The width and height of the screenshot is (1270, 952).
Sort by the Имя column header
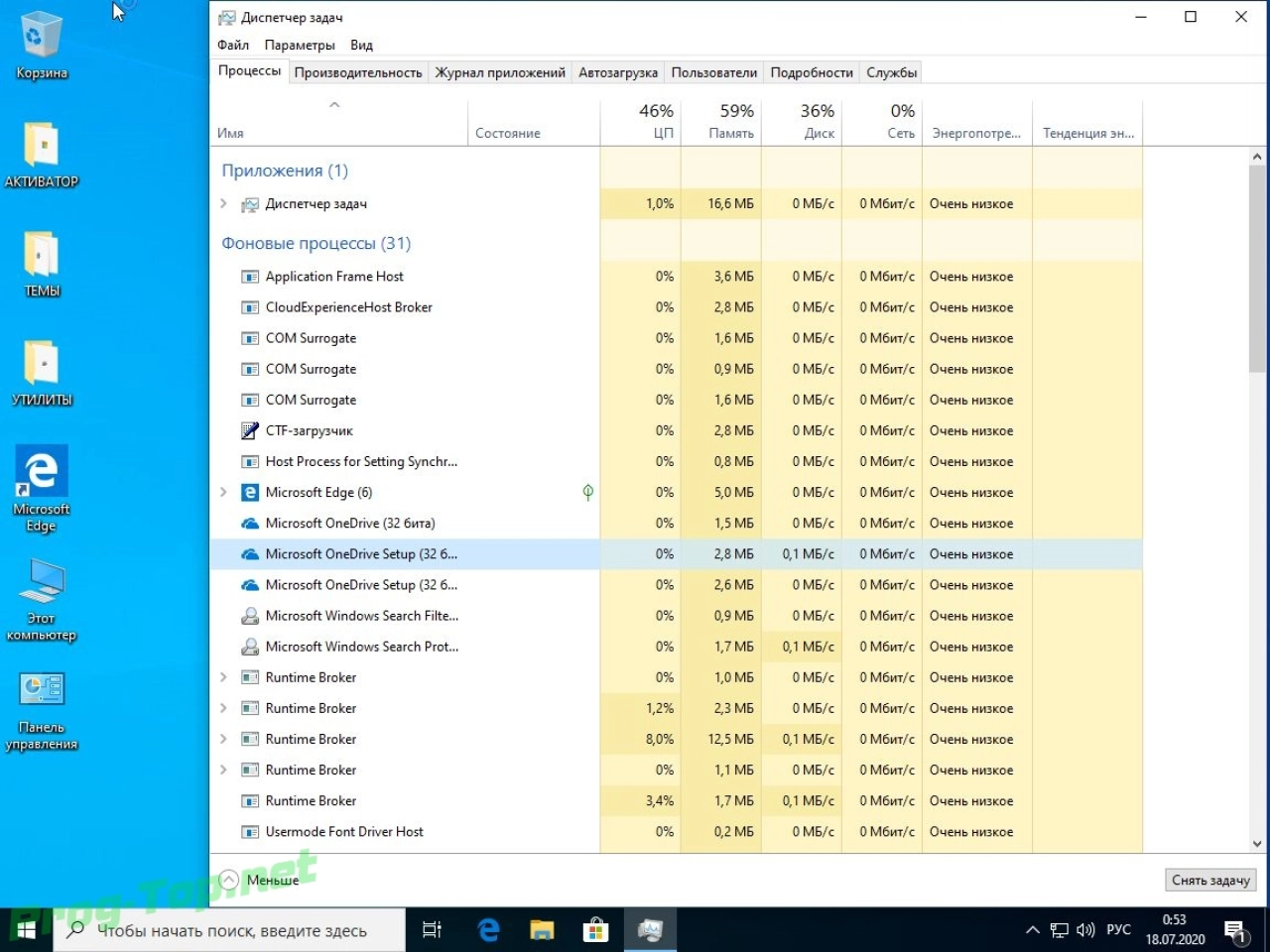click(x=337, y=122)
